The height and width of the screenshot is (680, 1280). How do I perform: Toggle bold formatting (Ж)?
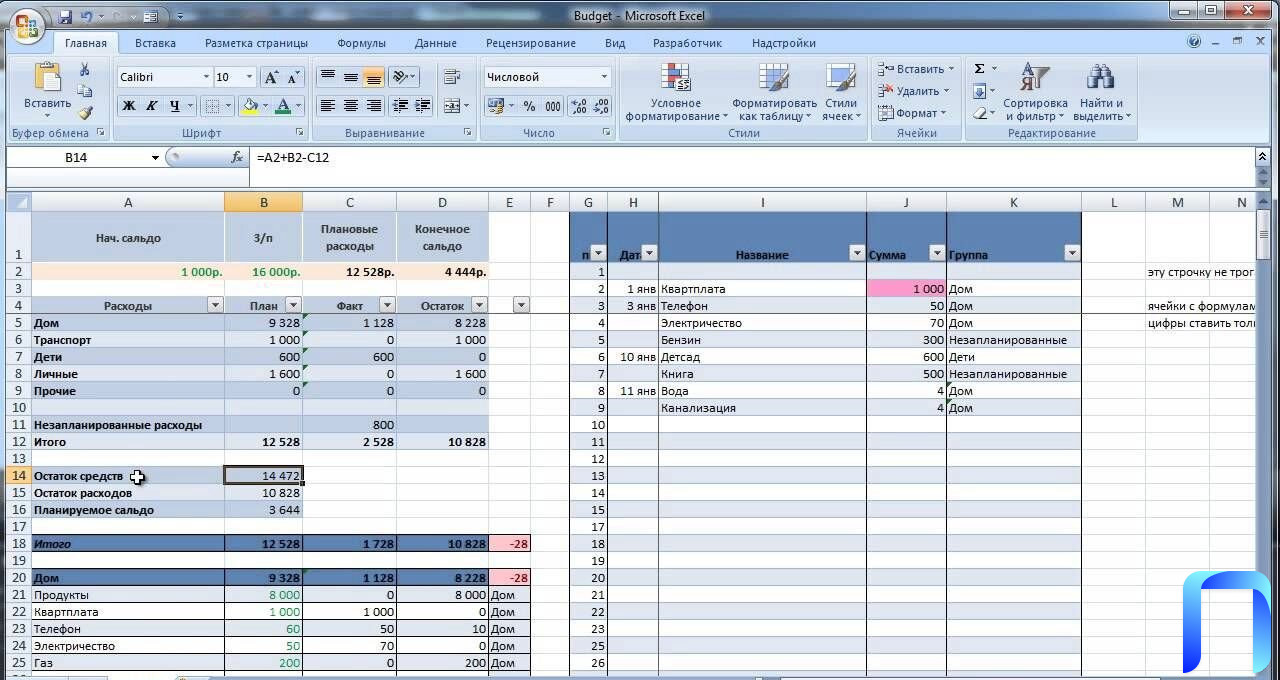pyautogui.click(x=129, y=106)
